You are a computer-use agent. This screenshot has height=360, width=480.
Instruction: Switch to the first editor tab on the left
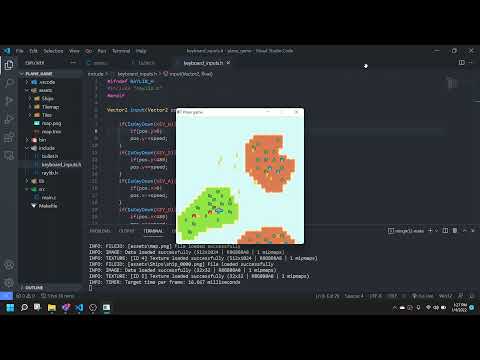pos(100,63)
